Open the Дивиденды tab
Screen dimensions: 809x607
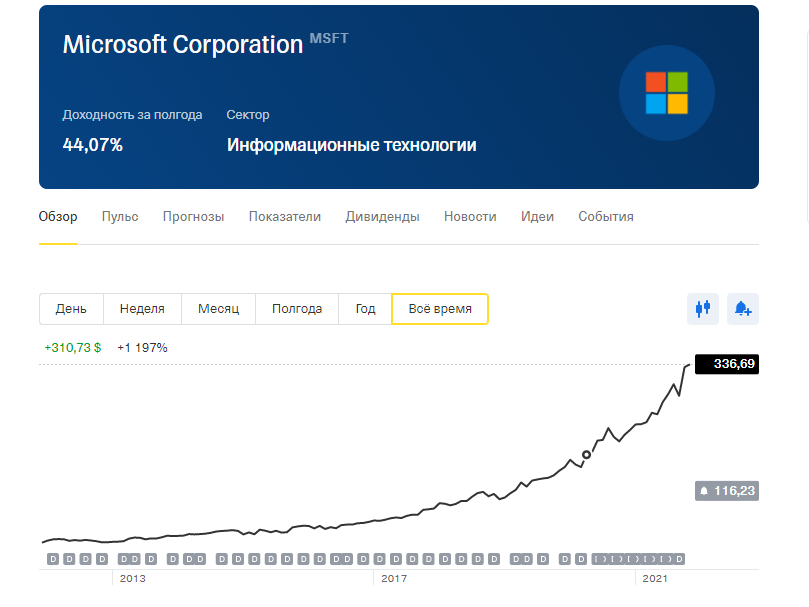click(382, 217)
